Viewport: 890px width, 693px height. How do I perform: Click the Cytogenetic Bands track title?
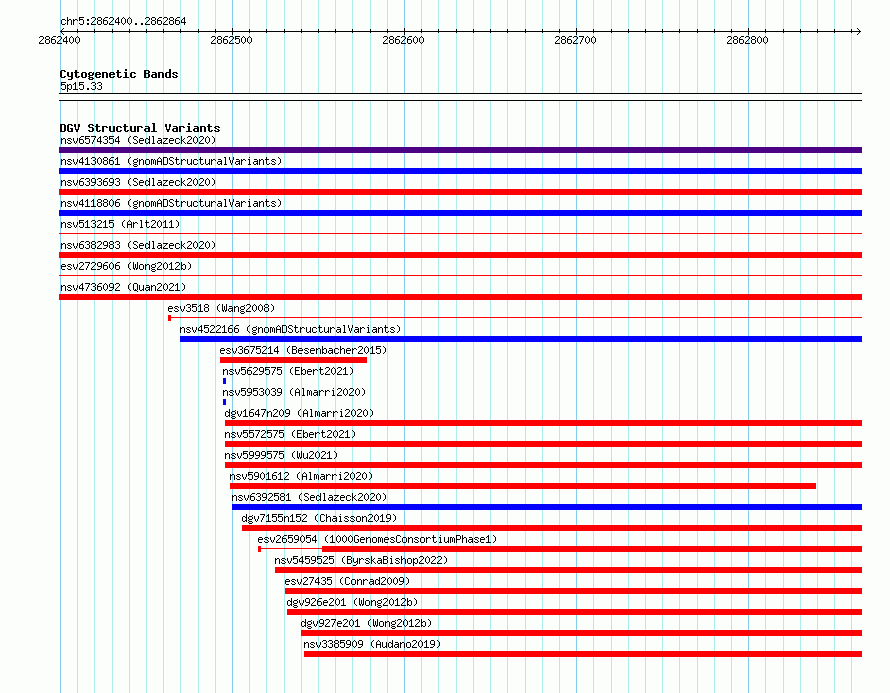(119, 74)
